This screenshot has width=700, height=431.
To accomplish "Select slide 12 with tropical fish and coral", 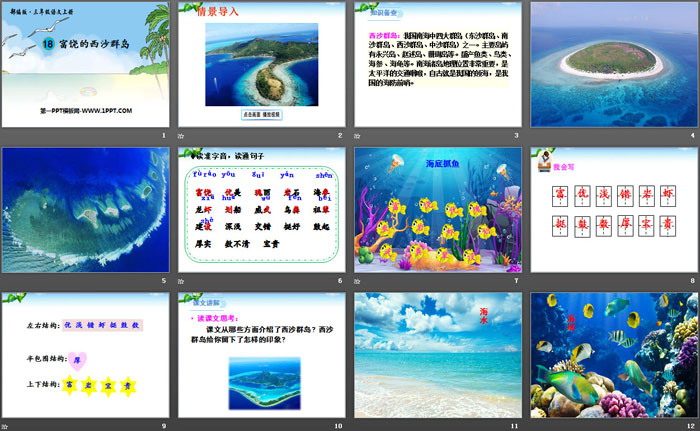I will [614, 355].
